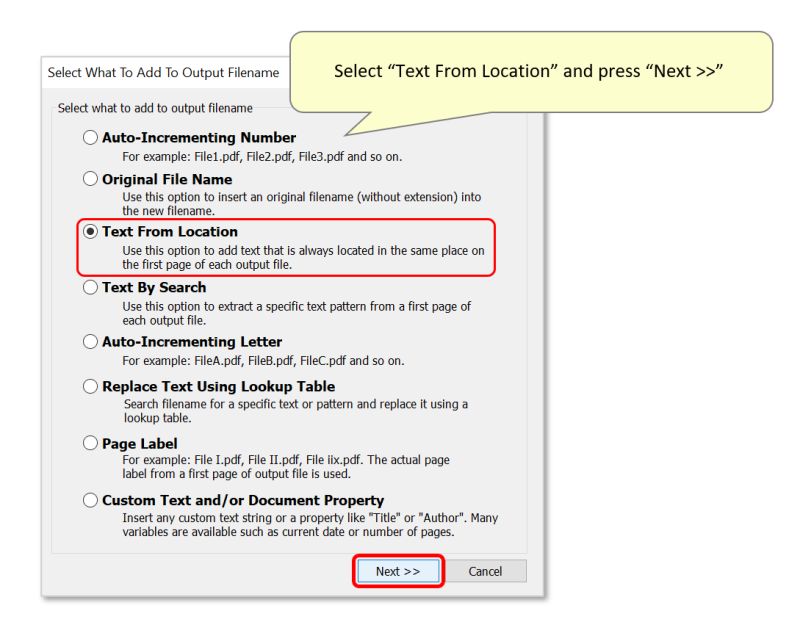800x633 pixels.
Task: Click the yellow instruction callout bubble
Action: (x=530, y=71)
